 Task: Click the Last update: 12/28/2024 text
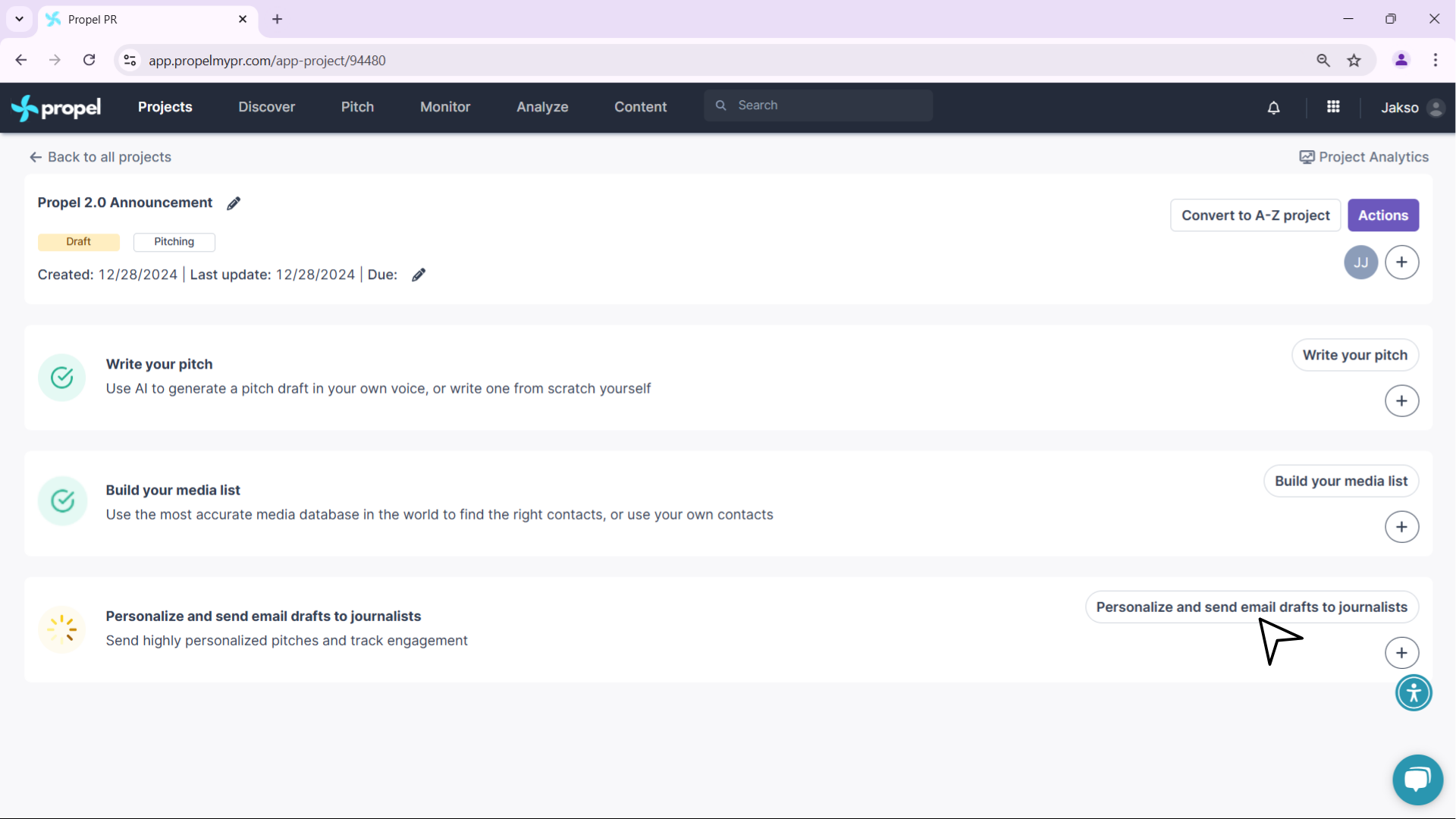coord(272,275)
